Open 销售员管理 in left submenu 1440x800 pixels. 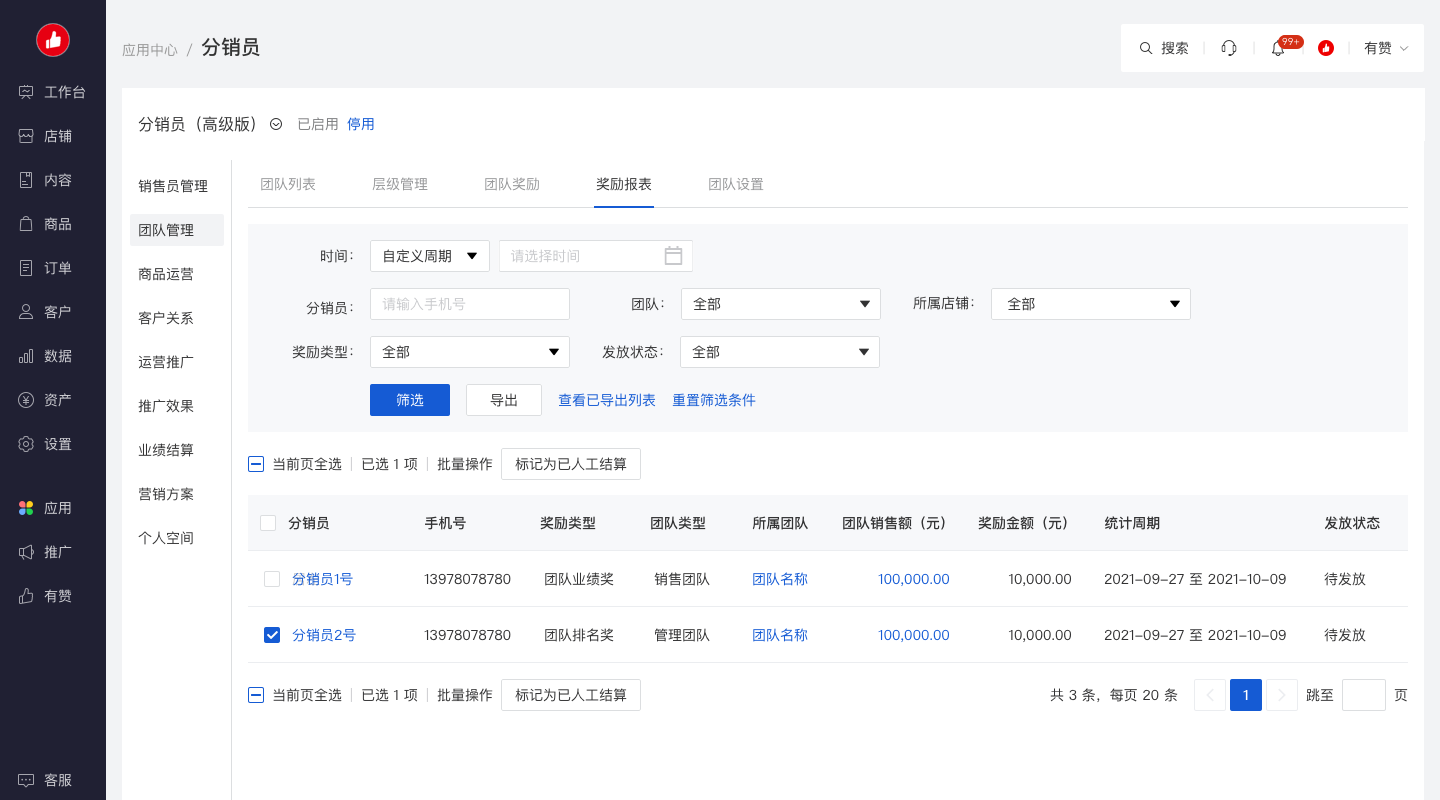click(x=173, y=186)
